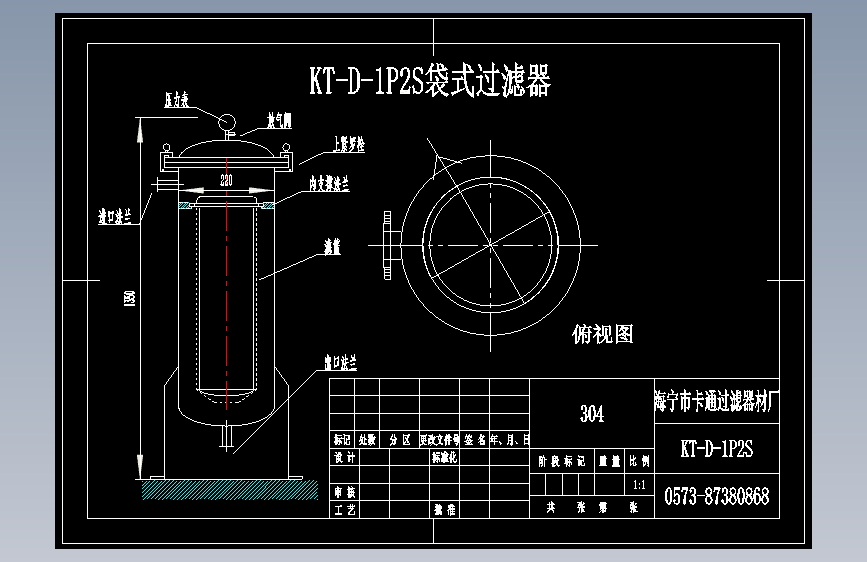The image size is (867, 562).
Task: Select the '标记' header cell
Action: coord(342,440)
